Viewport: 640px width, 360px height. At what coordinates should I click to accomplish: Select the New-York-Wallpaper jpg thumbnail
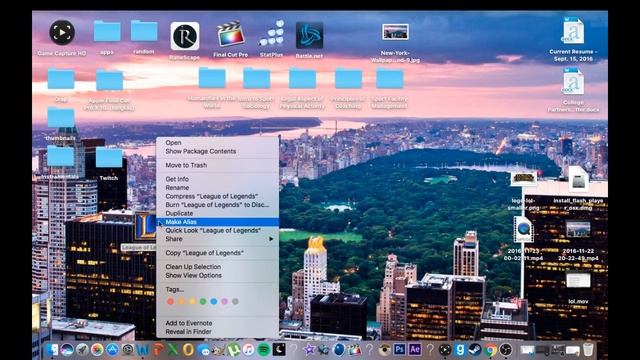click(x=395, y=32)
